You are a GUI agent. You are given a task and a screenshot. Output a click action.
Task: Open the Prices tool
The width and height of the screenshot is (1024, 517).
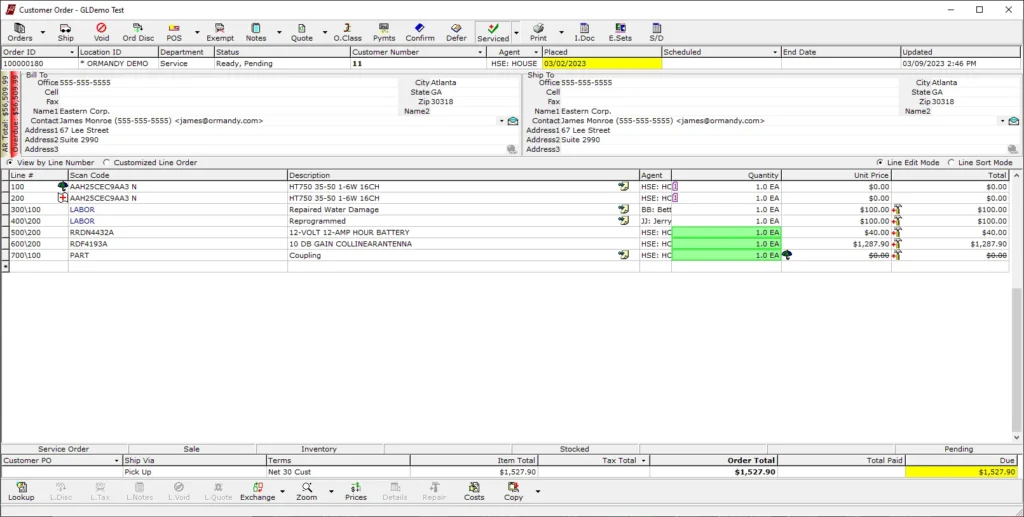[x=355, y=491]
